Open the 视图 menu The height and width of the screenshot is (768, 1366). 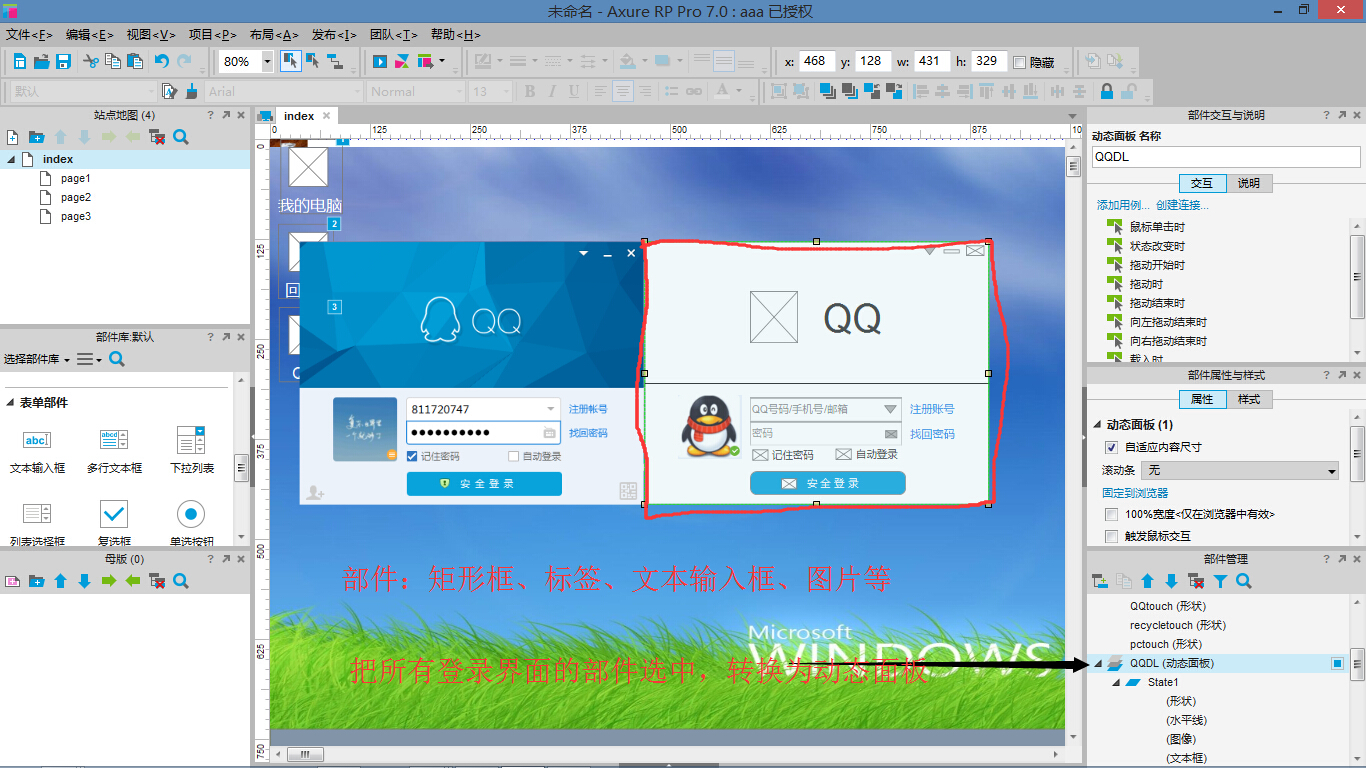151,34
